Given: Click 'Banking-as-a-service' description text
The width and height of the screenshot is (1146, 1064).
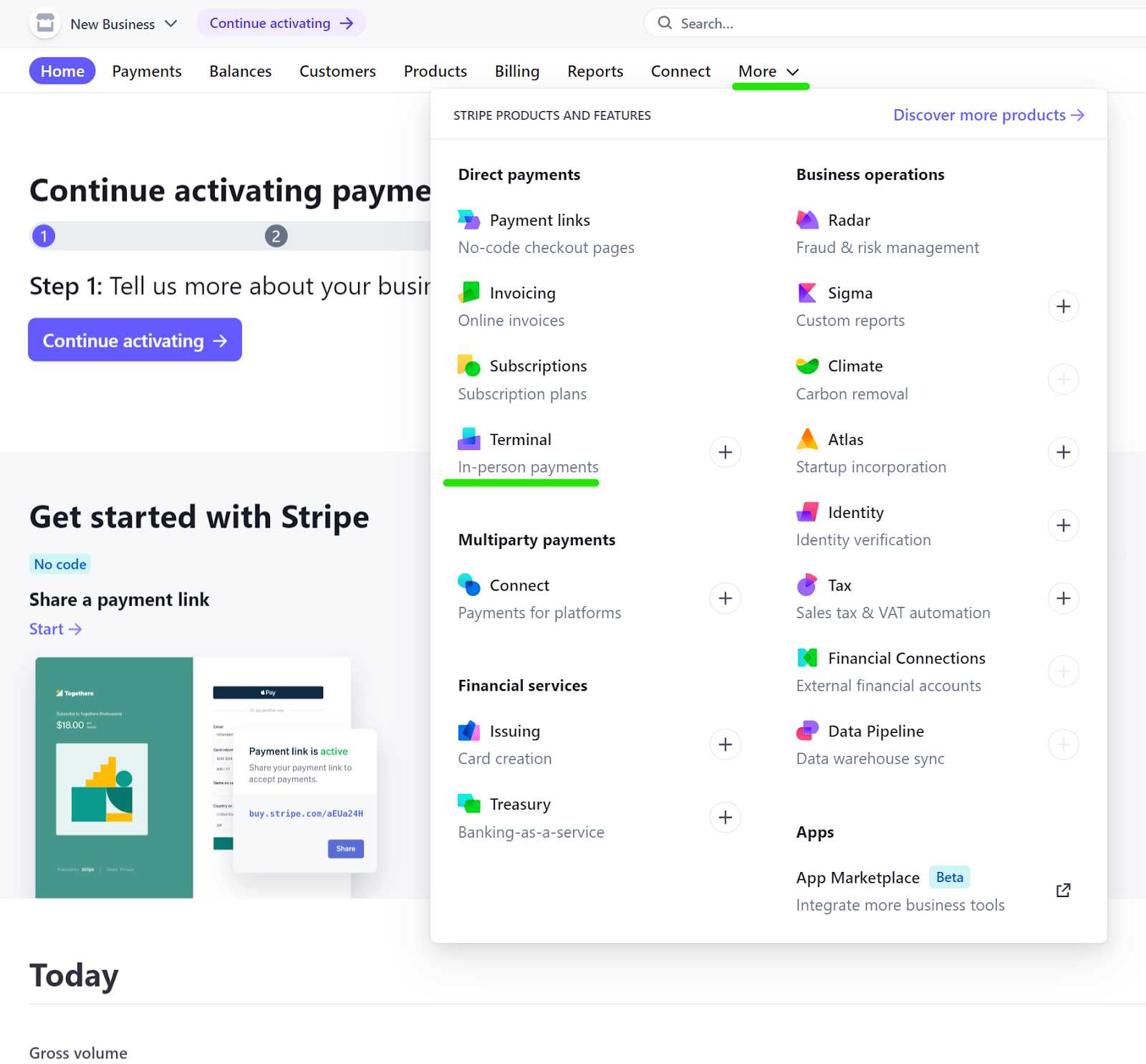Looking at the screenshot, I should pos(531,832).
